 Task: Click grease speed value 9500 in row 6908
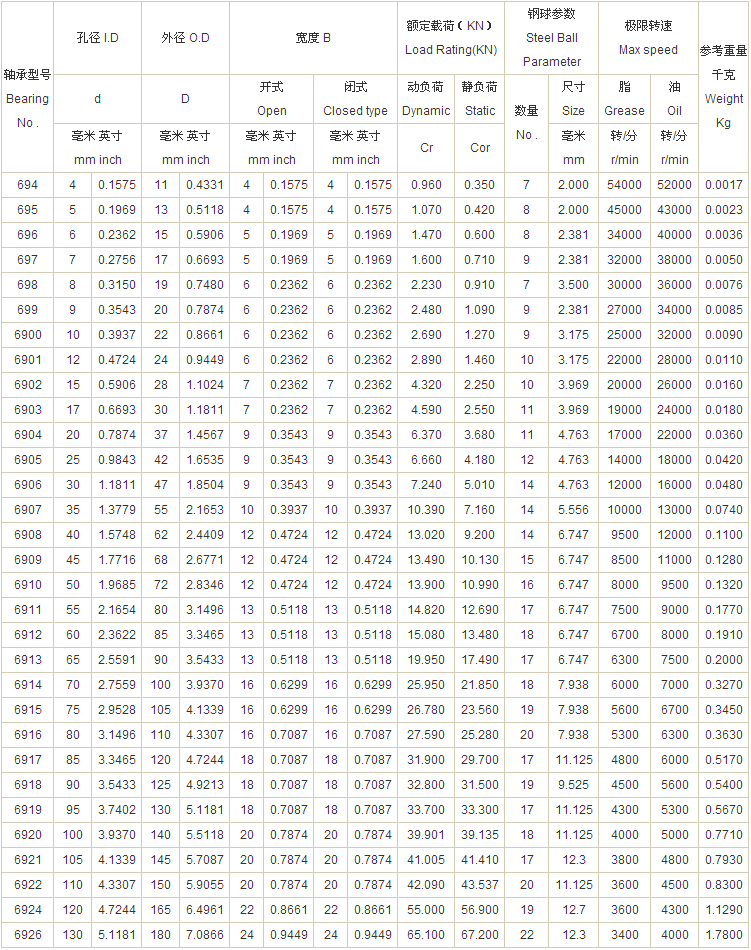pyautogui.click(x=624, y=535)
